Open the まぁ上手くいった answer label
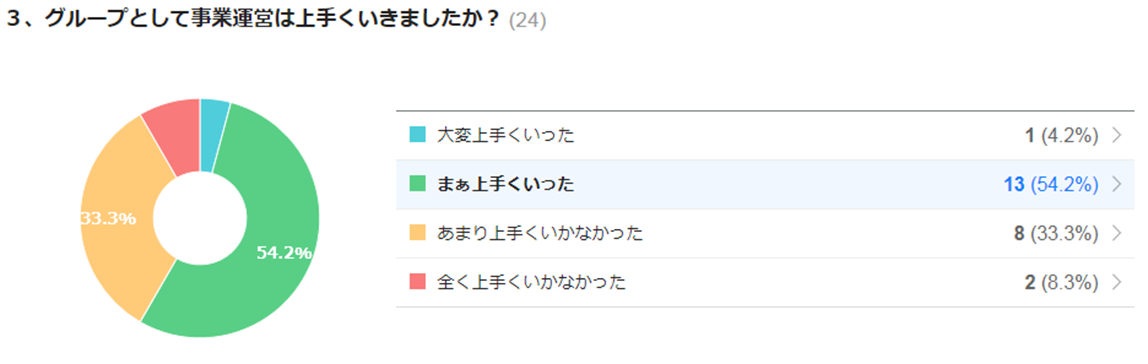The width and height of the screenshot is (1148, 364). click(506, 185)
